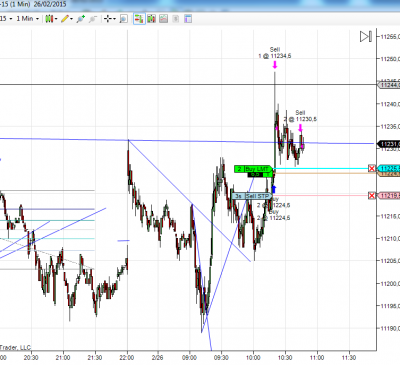Open the grayed-out Strategies icon
The height and width of the screenshot is (365, 400).
(x=176, y=19)
